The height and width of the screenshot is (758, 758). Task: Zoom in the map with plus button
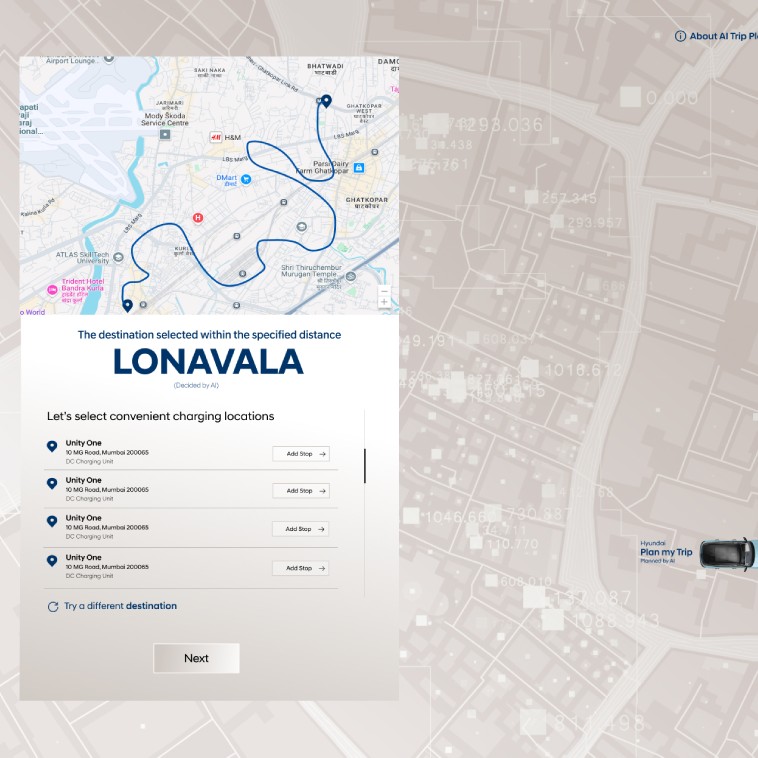(384, 302)
